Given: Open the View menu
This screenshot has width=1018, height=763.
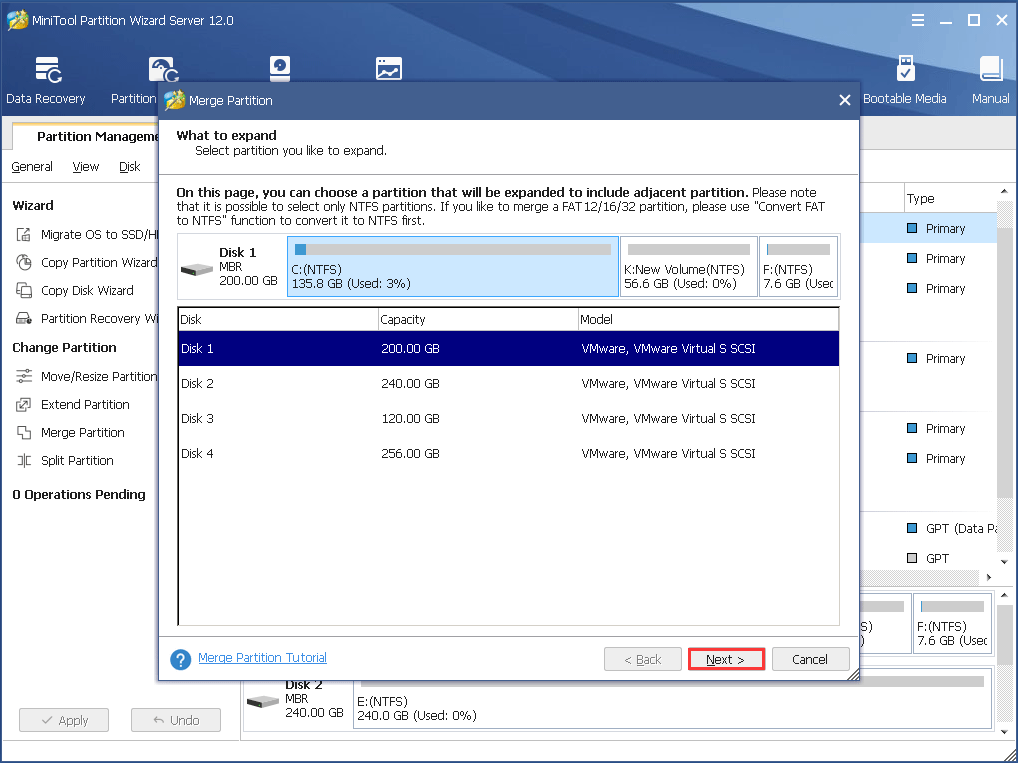Looking at the screenshot, I should tap(86, 167).
